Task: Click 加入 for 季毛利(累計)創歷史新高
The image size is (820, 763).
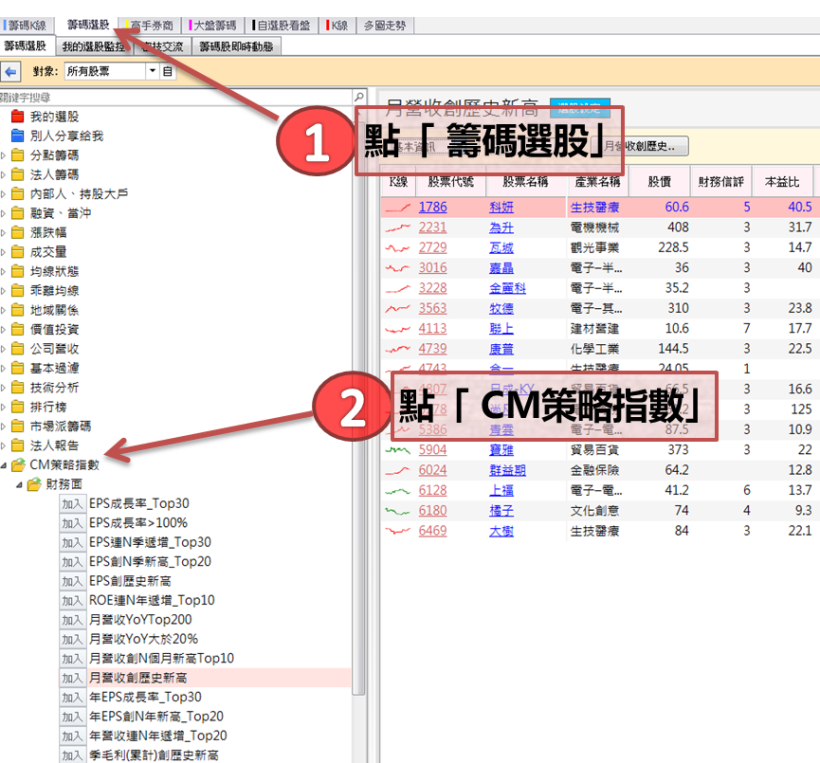Action: (72, 755)
